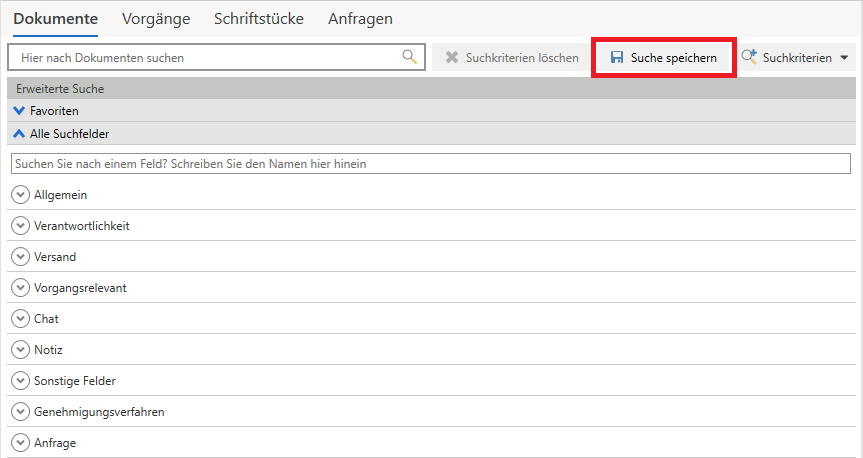This screenshot has height=458, width=863.
Task: Expand the Notiz search fields
Action: click(x=20, y=349)
